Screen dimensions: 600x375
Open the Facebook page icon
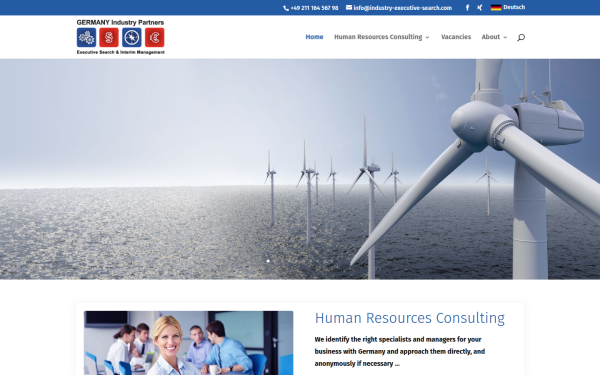coord(467,8)
